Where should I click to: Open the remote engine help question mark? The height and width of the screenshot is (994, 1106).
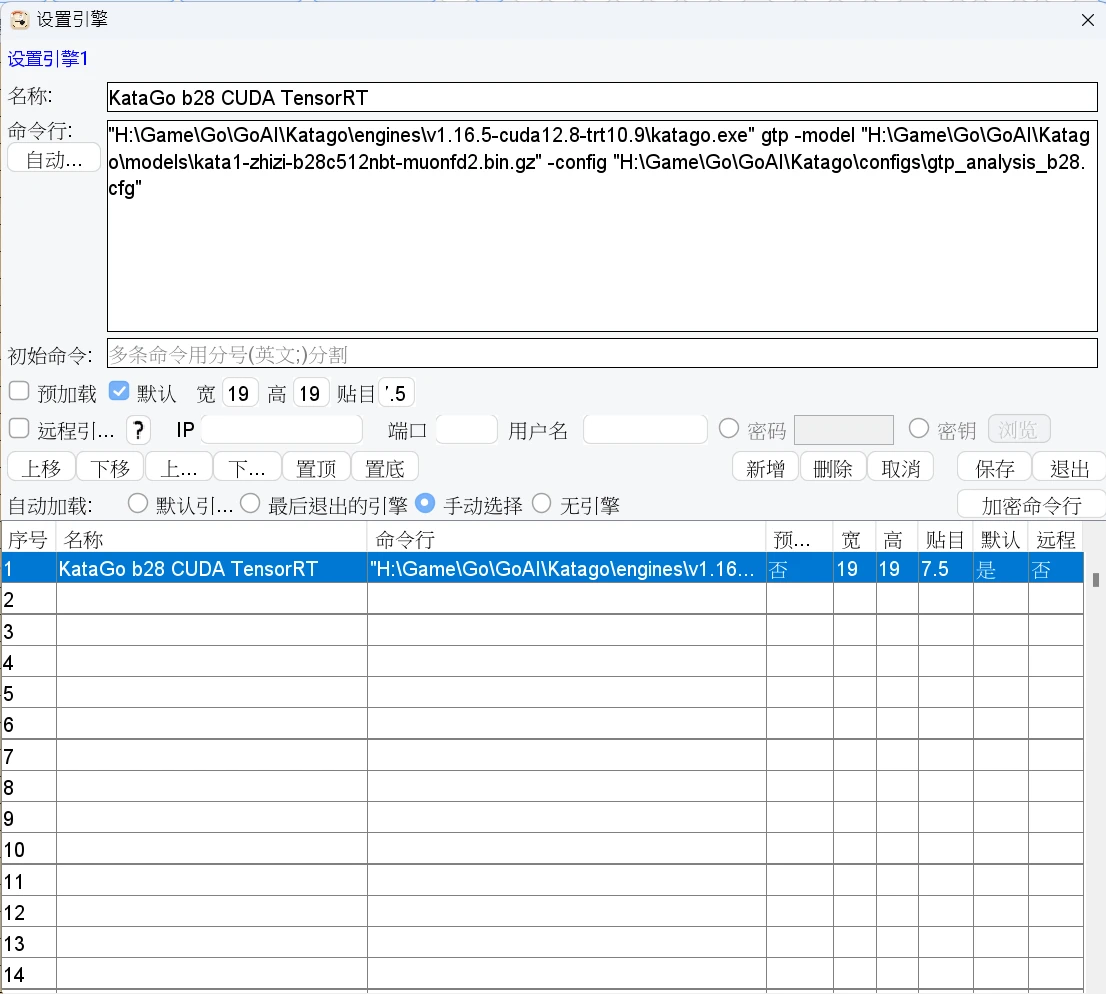pyautogui.click(x=138, y=430)
